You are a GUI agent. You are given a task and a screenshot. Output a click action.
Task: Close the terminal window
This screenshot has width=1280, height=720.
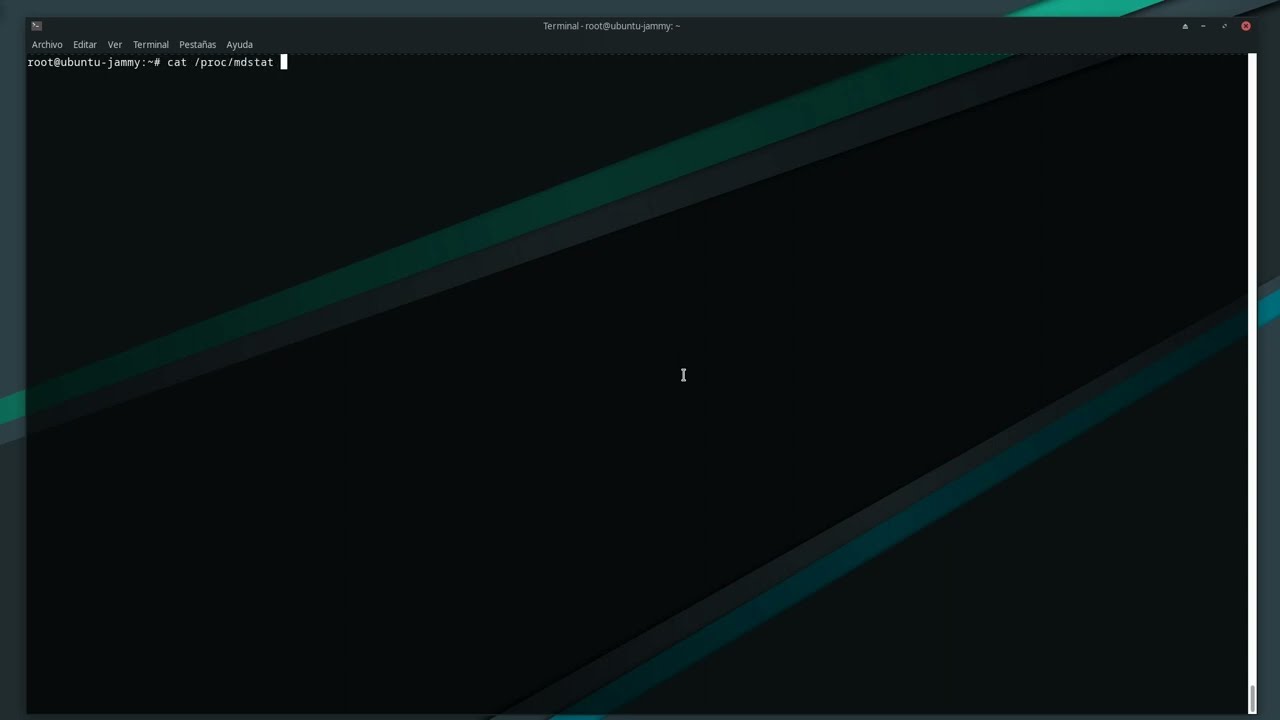[1246, 26]
